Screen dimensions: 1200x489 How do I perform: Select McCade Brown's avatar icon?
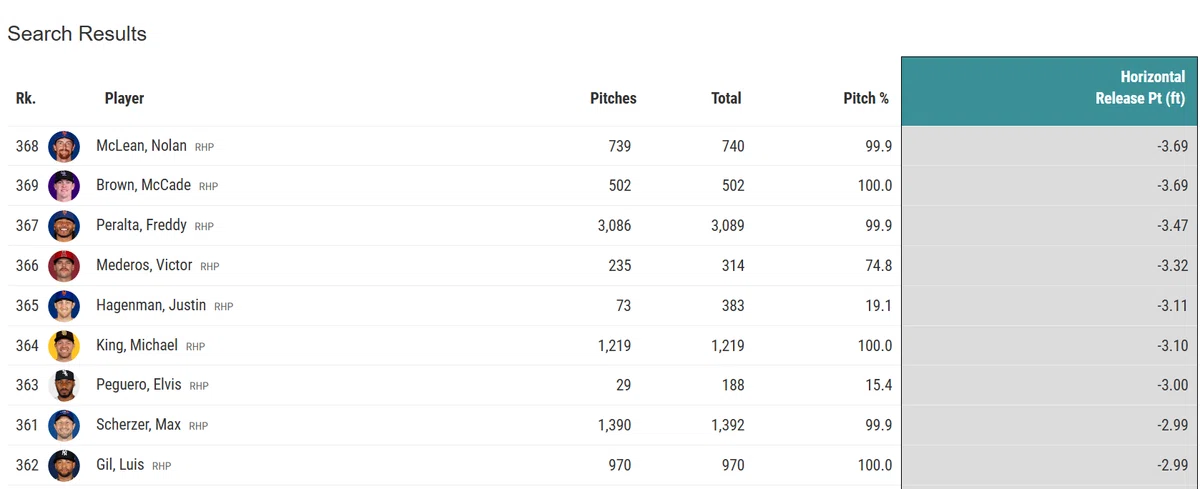pyautogui.click(x=64, y=186)
